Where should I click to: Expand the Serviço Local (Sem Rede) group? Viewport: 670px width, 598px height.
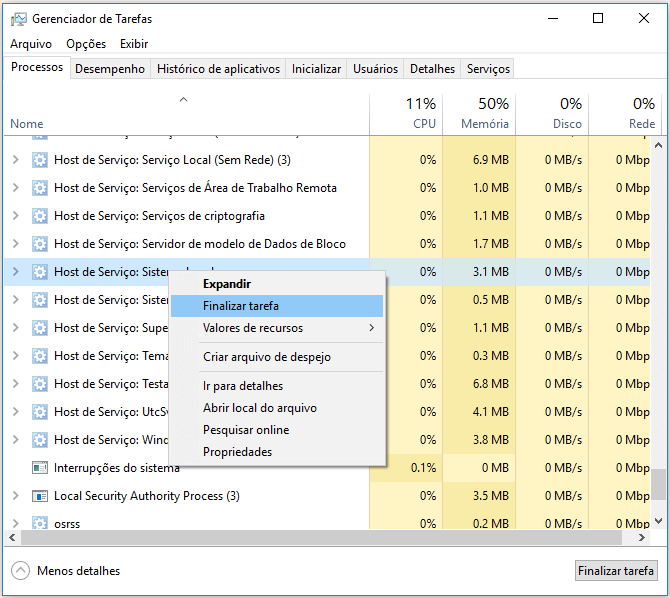(x=15, y=160)
